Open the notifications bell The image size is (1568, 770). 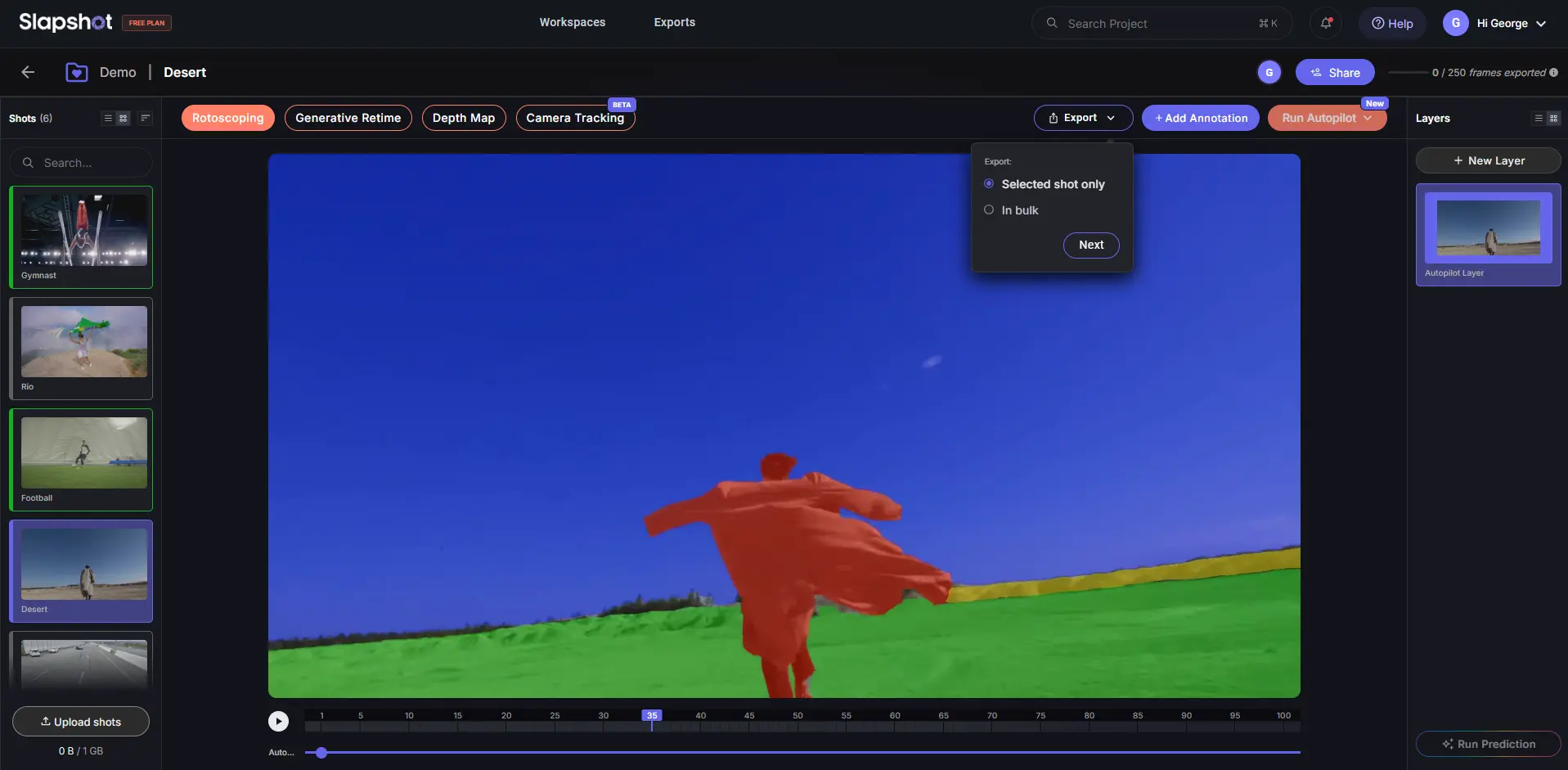pyautogui.click(x=1326, y=23)
